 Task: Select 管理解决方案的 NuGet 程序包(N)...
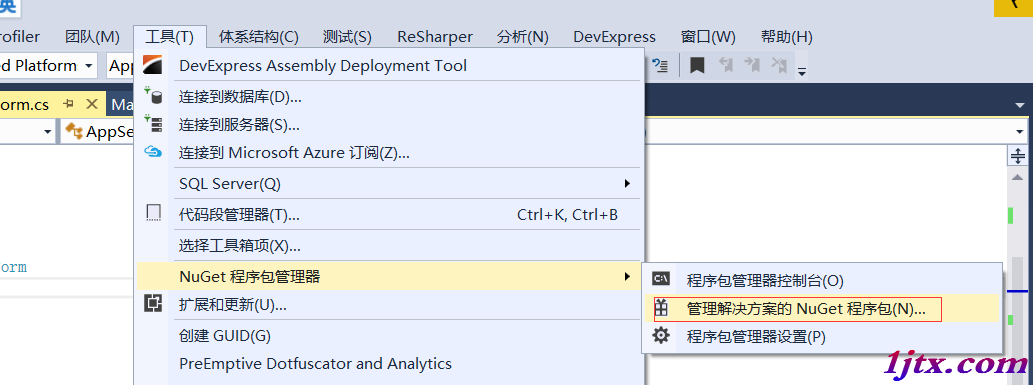click(822, 309)
